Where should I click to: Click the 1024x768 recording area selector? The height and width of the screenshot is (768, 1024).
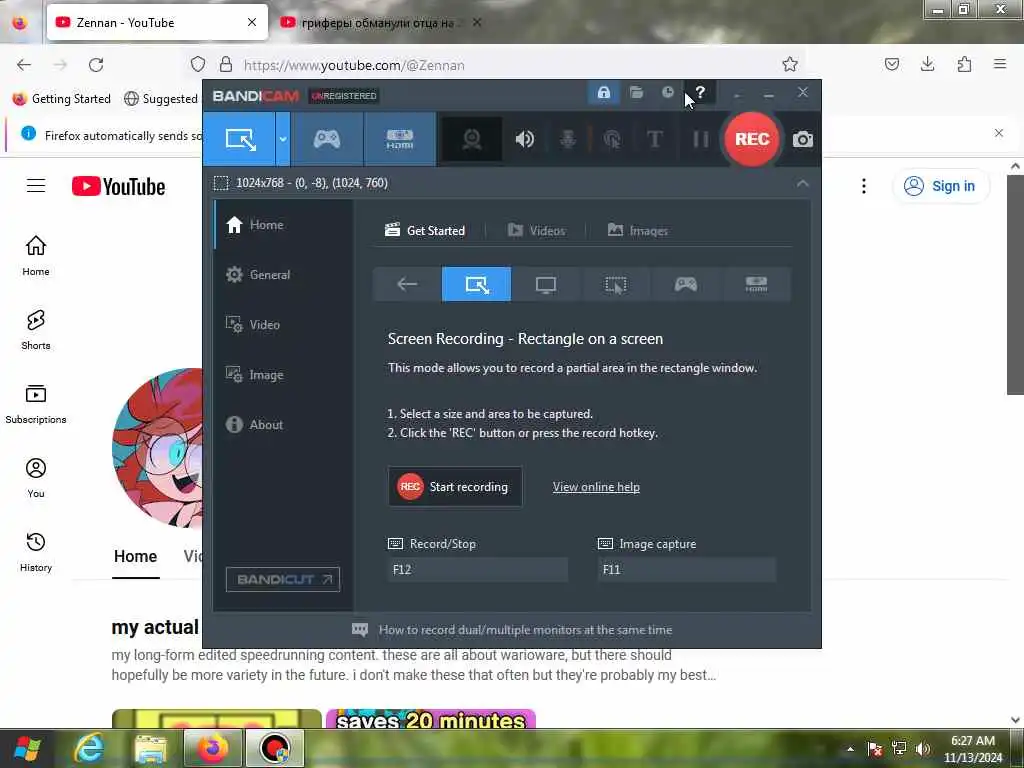(x=302, y=183)
